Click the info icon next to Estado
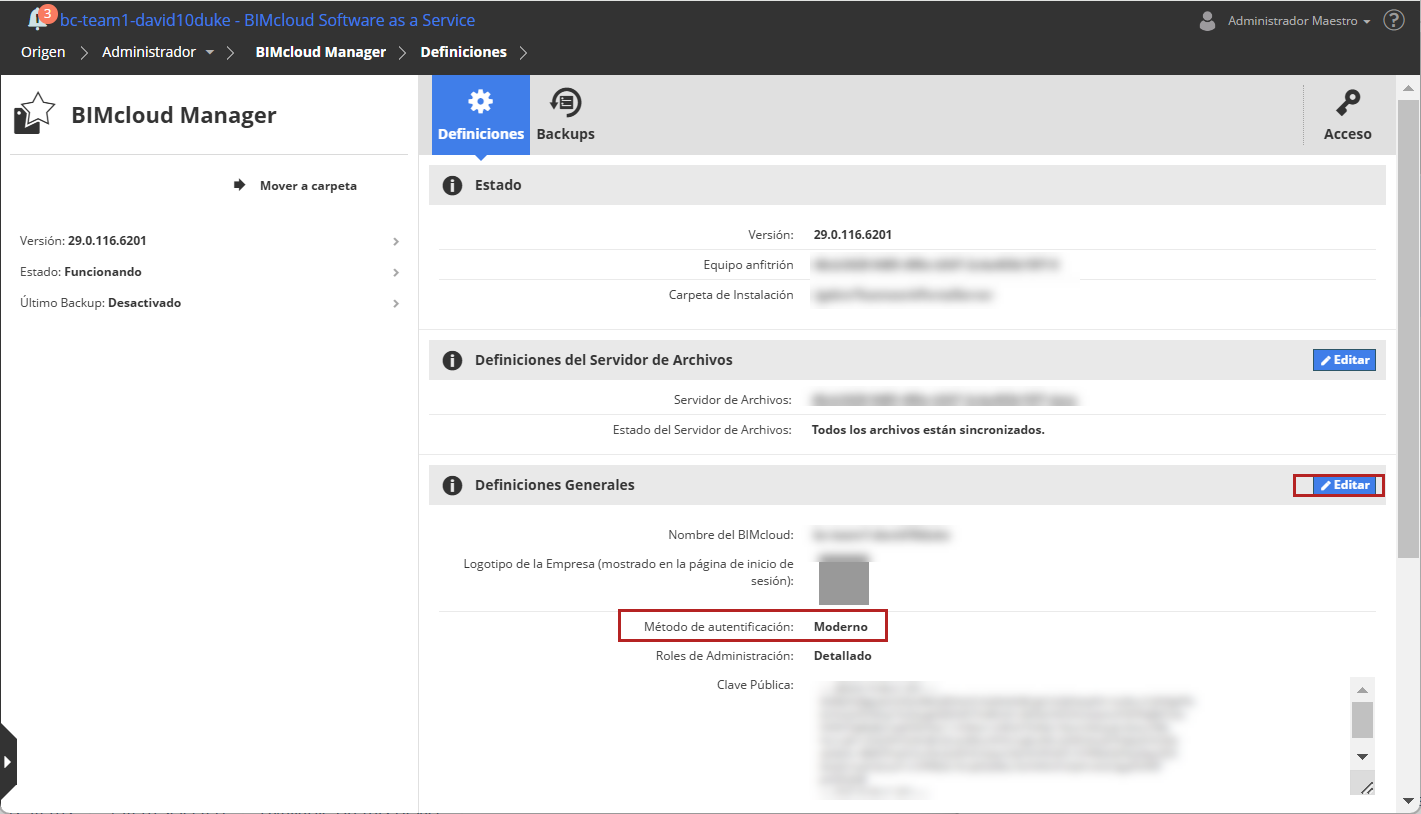The height and width of the screenshot is (814, 1421). click(x=452, y=185)
